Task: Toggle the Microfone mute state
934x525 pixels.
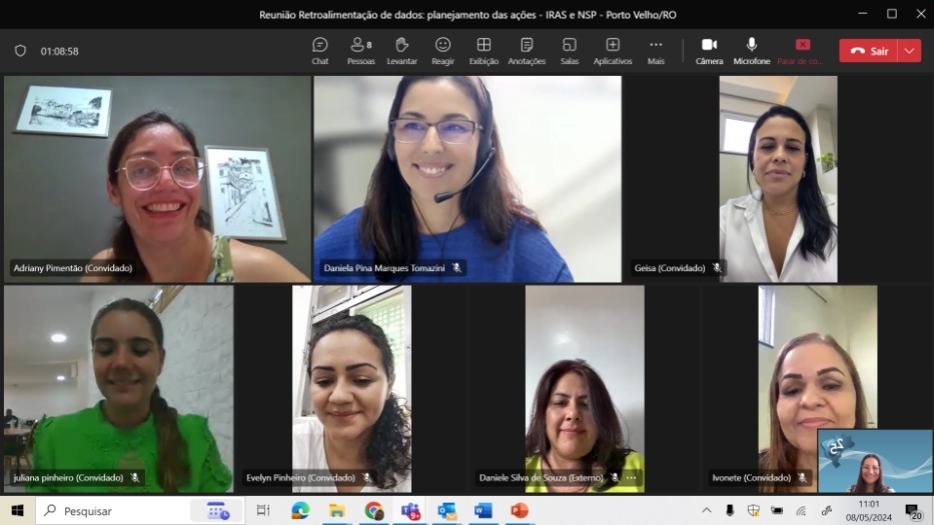Action: (x=751, y=51)
